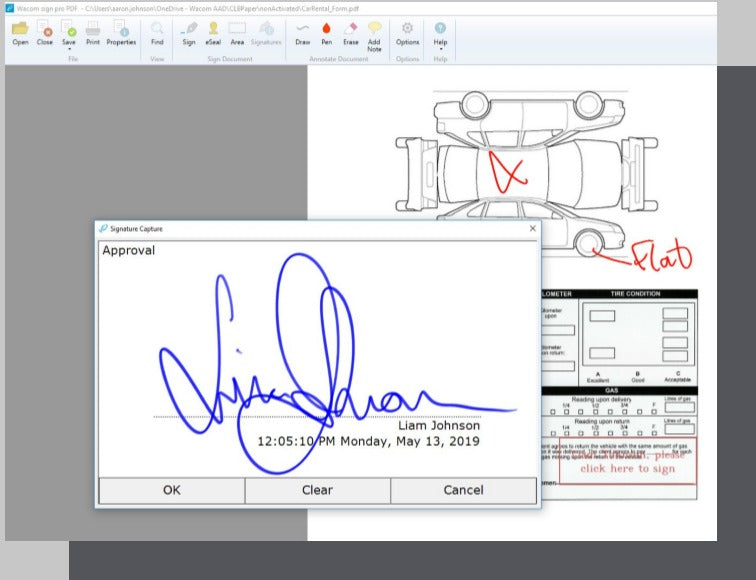Viewport: 756px width, 580px height.
Task: Open a PDF with the Open icon
Action: (x=20, y=33)
